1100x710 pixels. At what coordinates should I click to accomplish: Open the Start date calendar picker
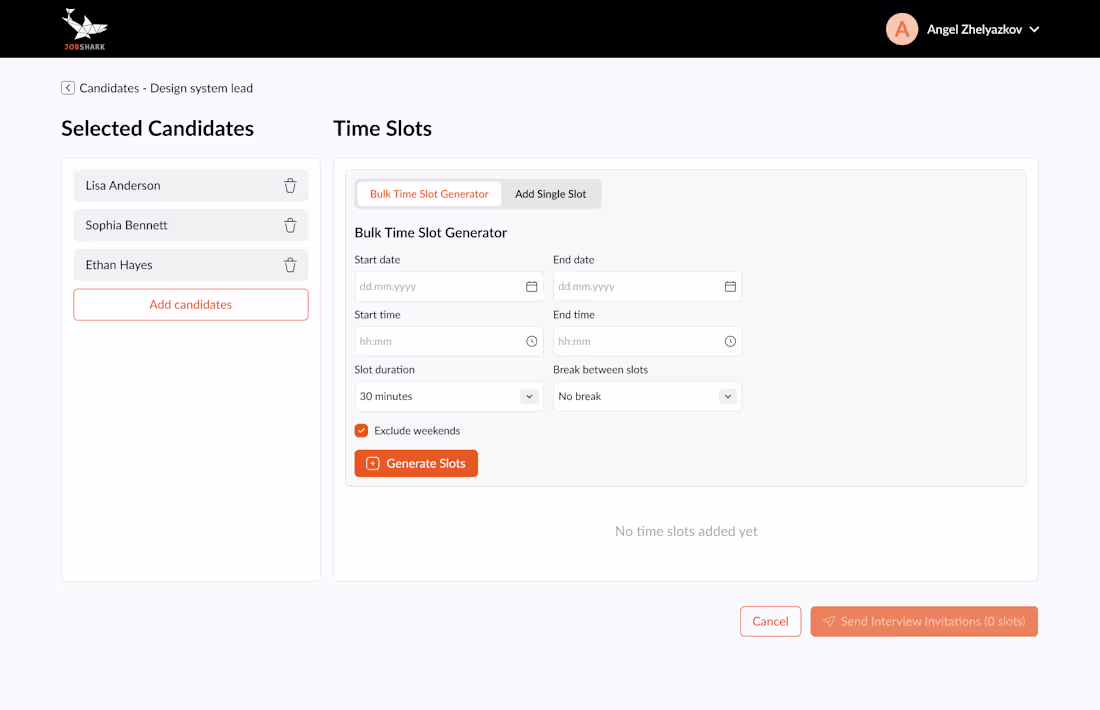tap(531, 287)
